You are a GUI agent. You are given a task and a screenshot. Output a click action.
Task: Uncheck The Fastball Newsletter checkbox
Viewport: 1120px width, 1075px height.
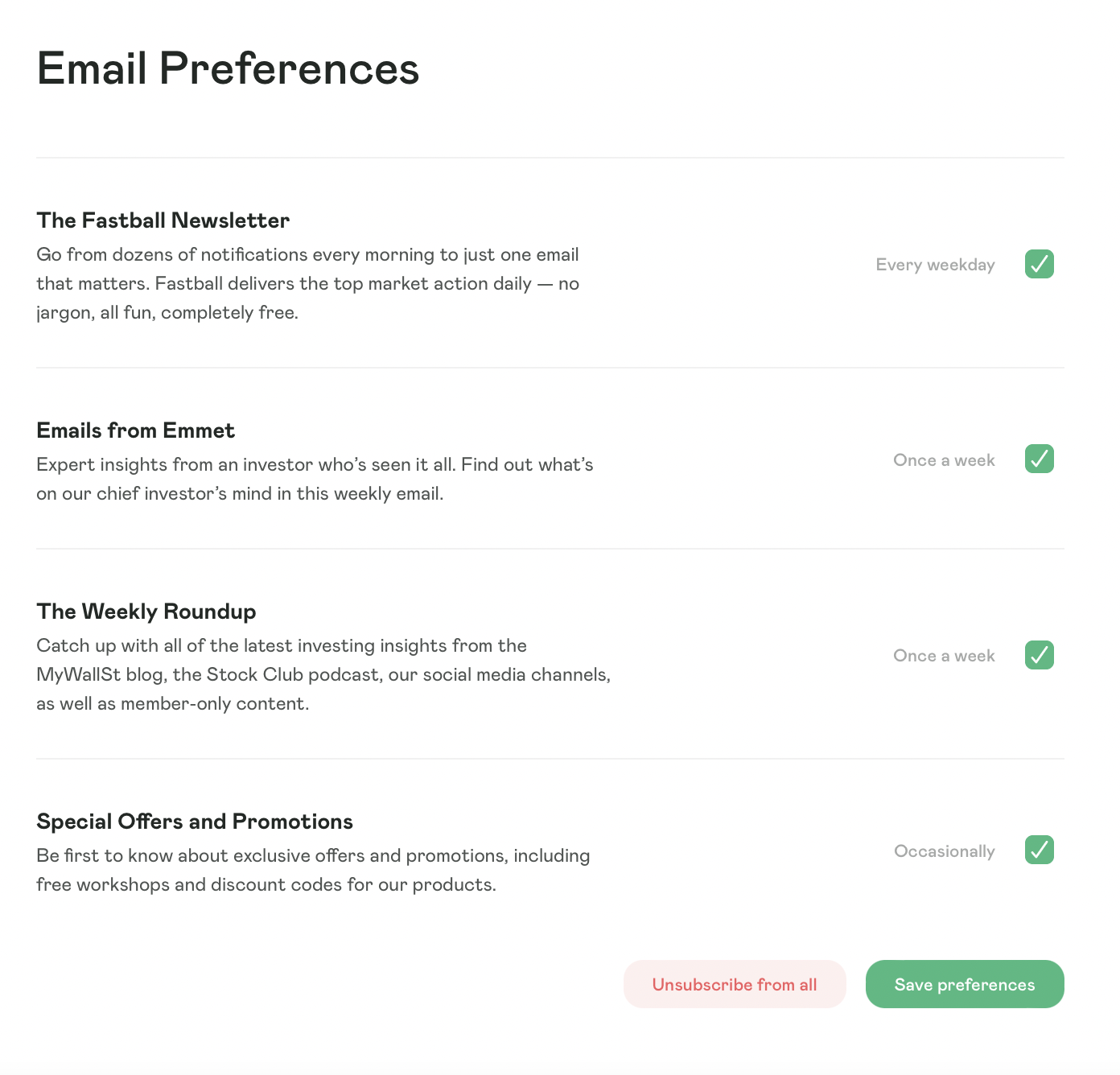(x=1039, y=264)
